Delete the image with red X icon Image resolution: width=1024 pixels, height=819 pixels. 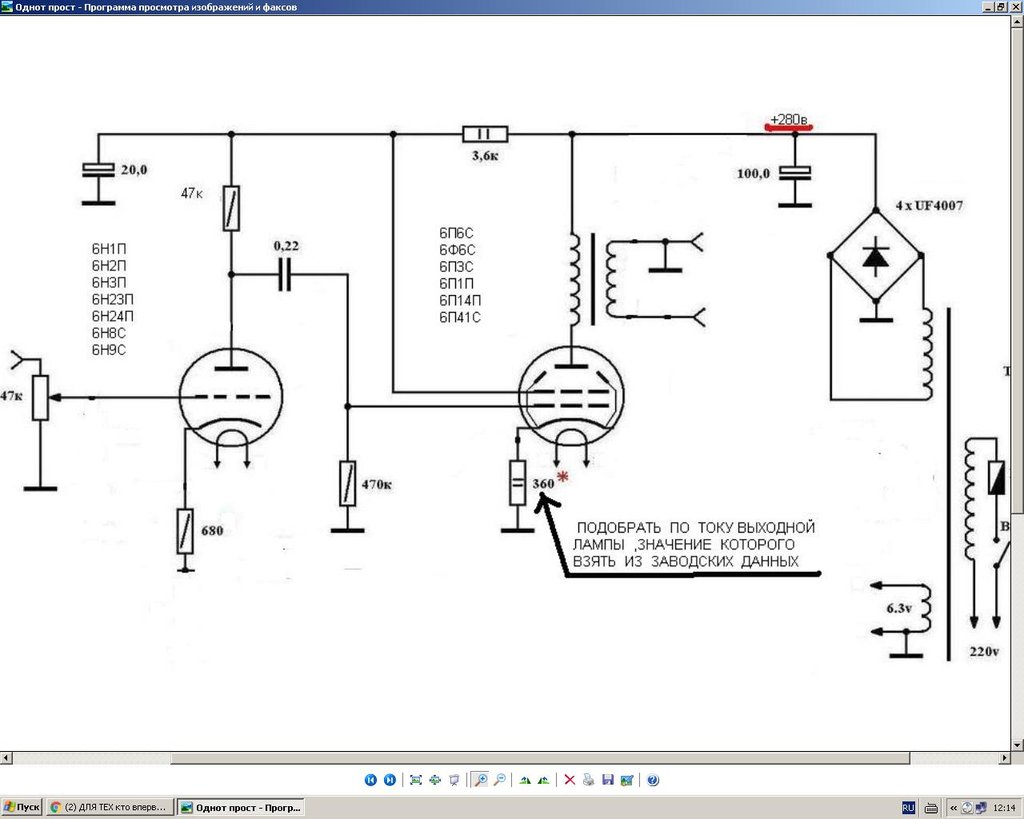pos(569,780)
